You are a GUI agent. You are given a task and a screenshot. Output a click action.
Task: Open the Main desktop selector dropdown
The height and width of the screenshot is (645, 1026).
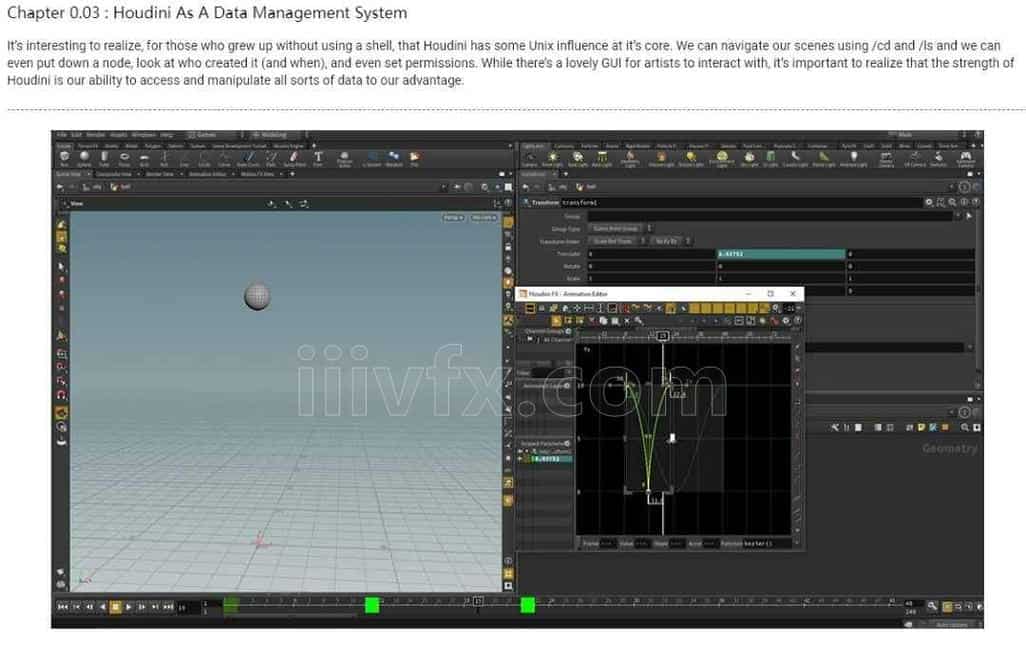(926, 135)
